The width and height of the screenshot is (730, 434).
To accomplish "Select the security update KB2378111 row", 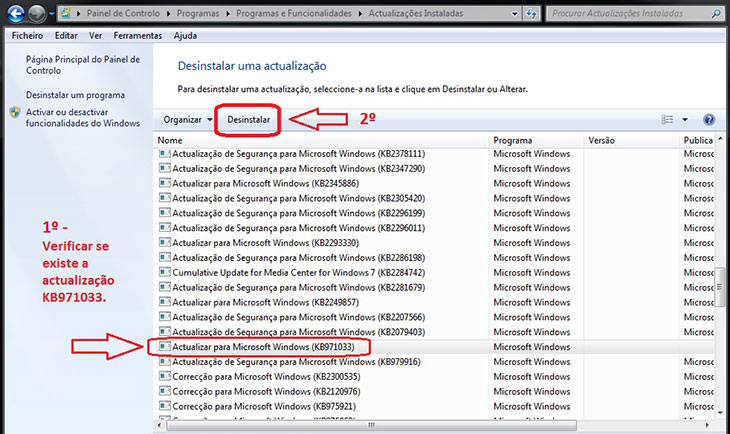I will 434,154.
